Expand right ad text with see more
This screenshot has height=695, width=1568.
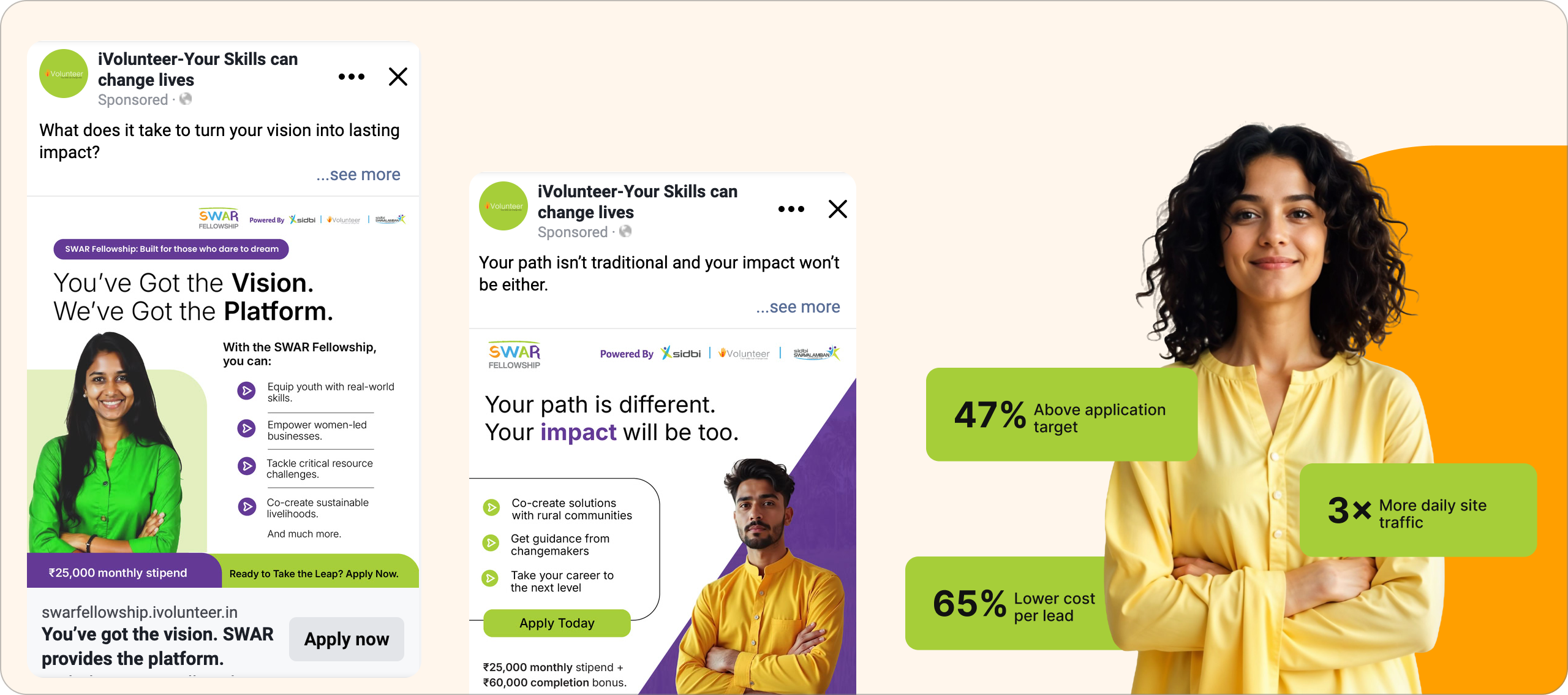click(x=798, y=307)
